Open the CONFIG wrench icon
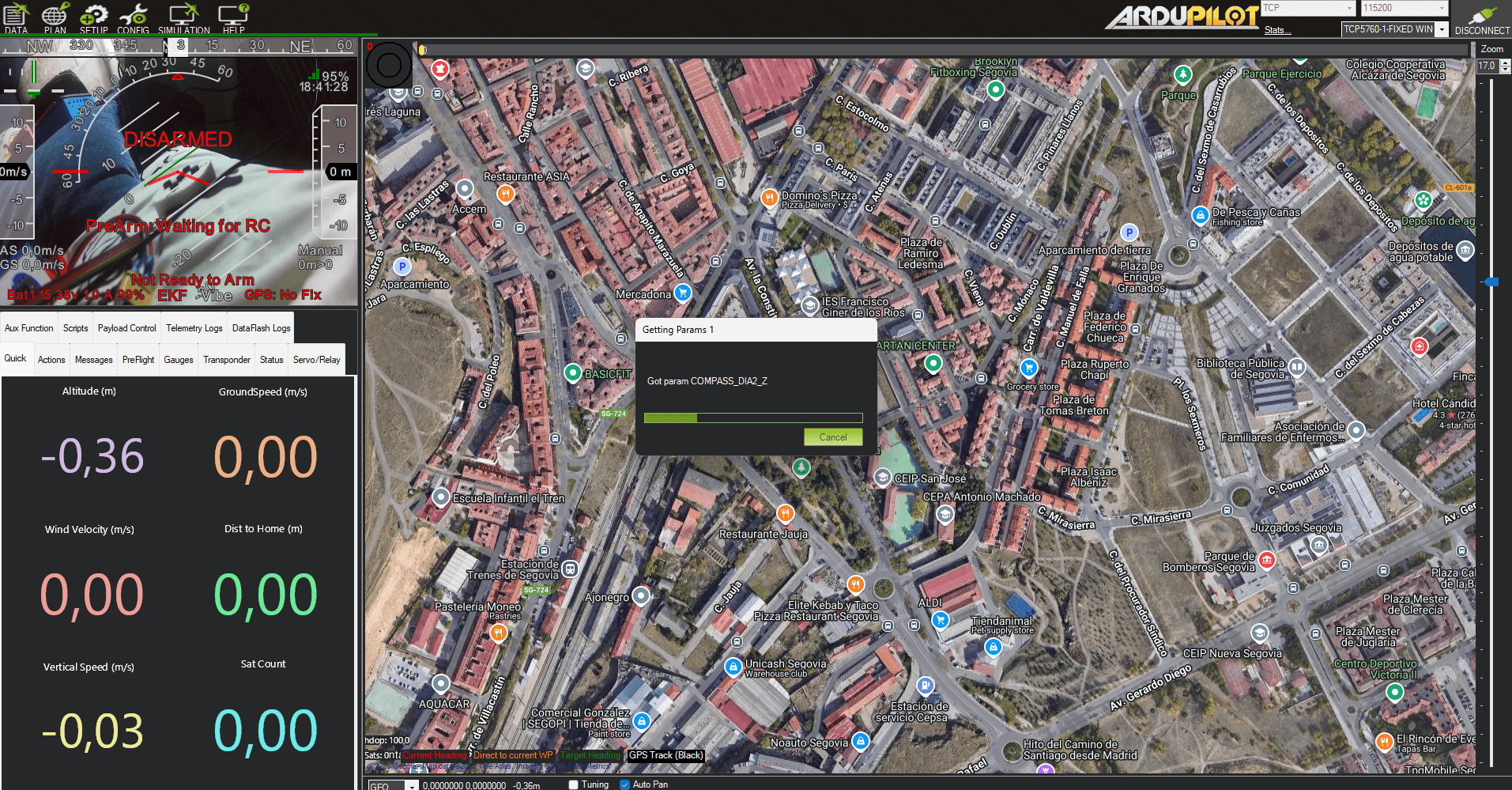Screen dimensions: 1512x790 (133, 17)
